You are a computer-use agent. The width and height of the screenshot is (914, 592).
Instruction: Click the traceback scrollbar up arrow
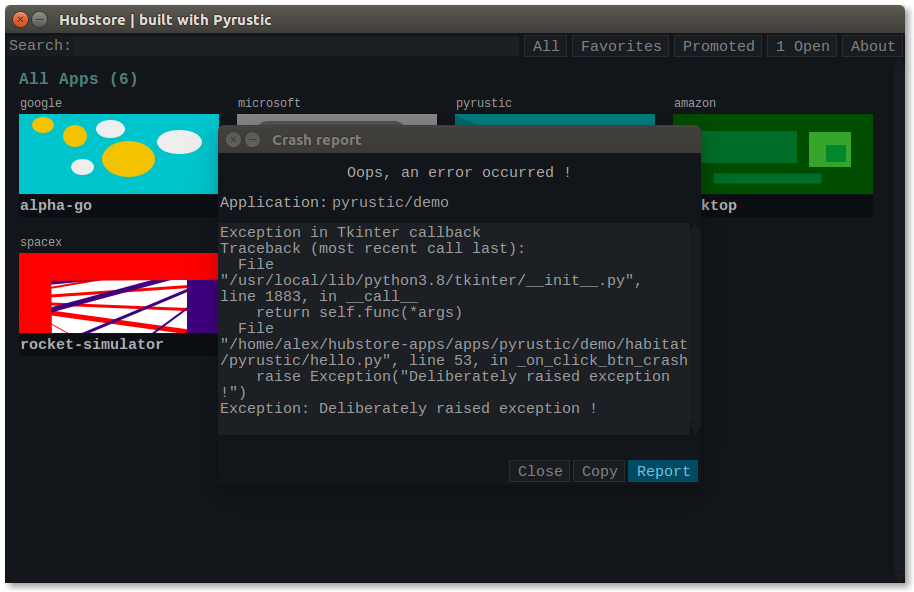pos(695,229)
